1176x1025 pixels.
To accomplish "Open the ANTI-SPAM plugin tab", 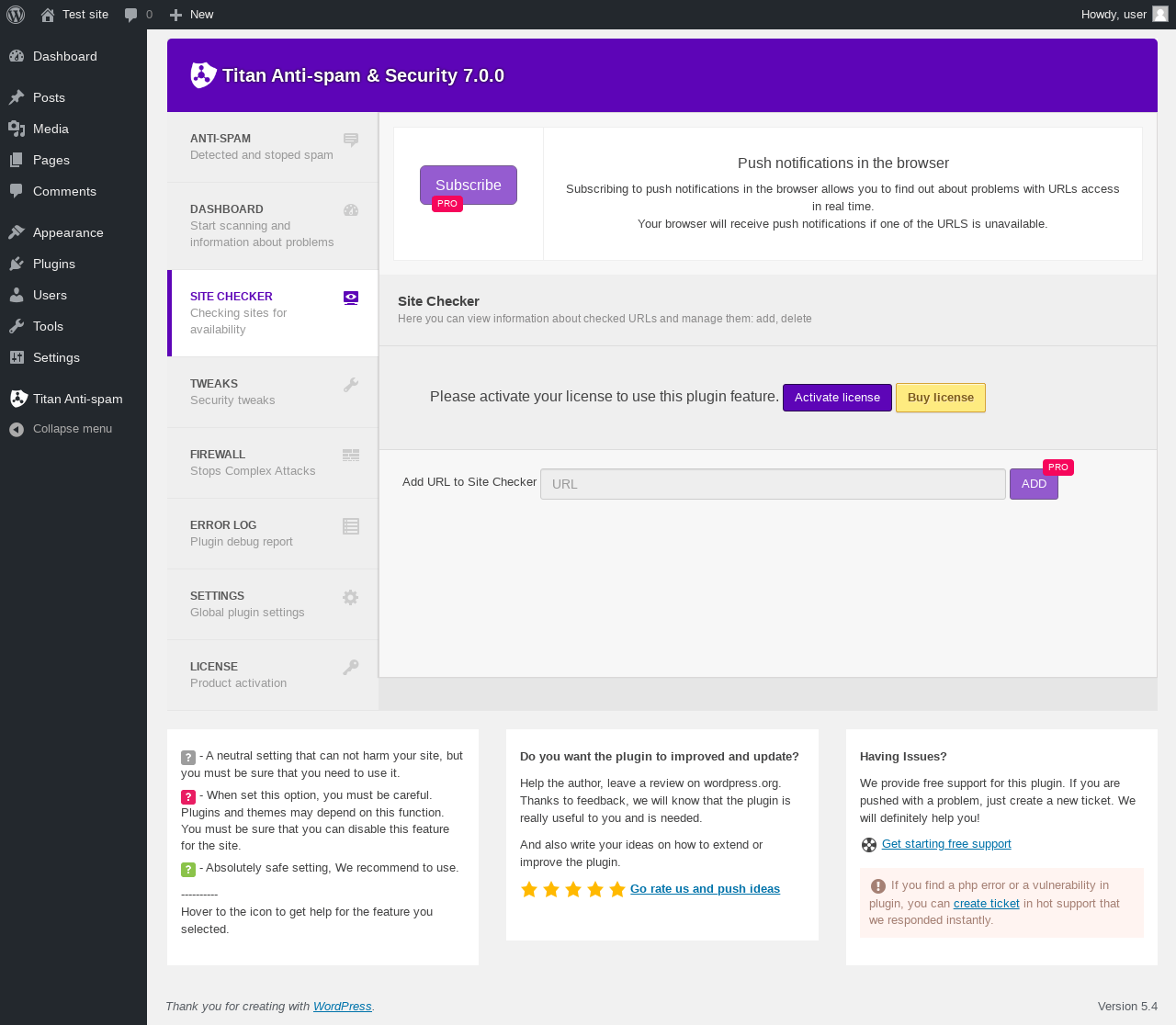I will pos(273,147).
